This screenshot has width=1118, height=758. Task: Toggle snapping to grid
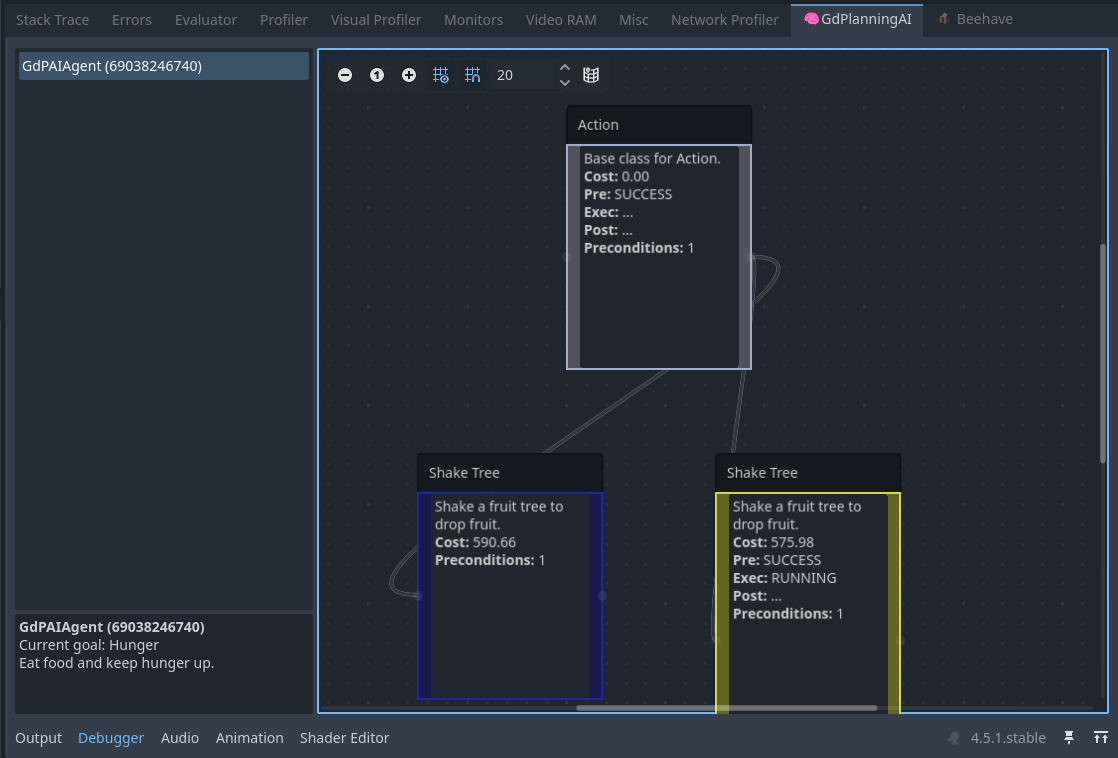[473, 75]
